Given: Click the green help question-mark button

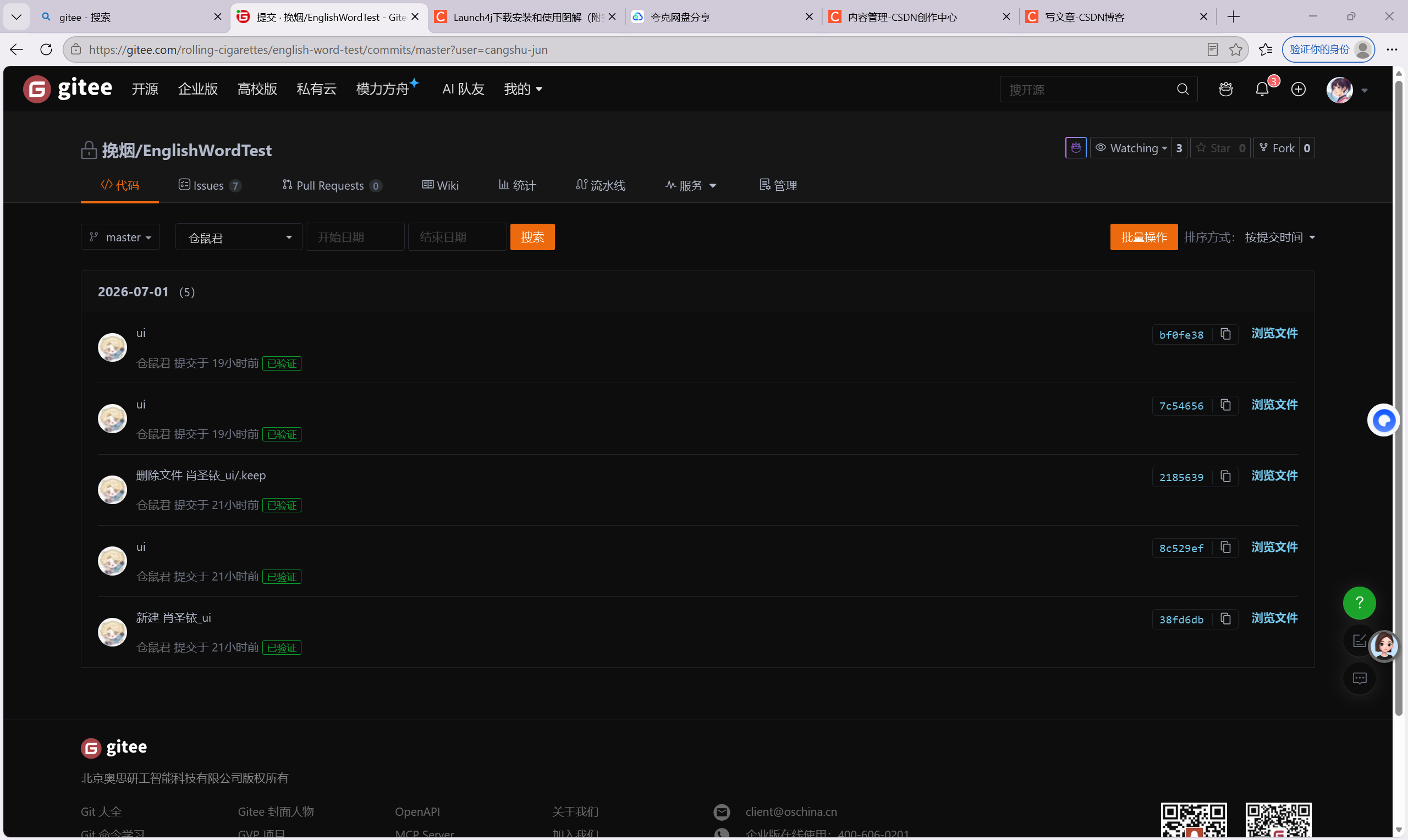Looking at the screenshot, I should pos(1359,603).
